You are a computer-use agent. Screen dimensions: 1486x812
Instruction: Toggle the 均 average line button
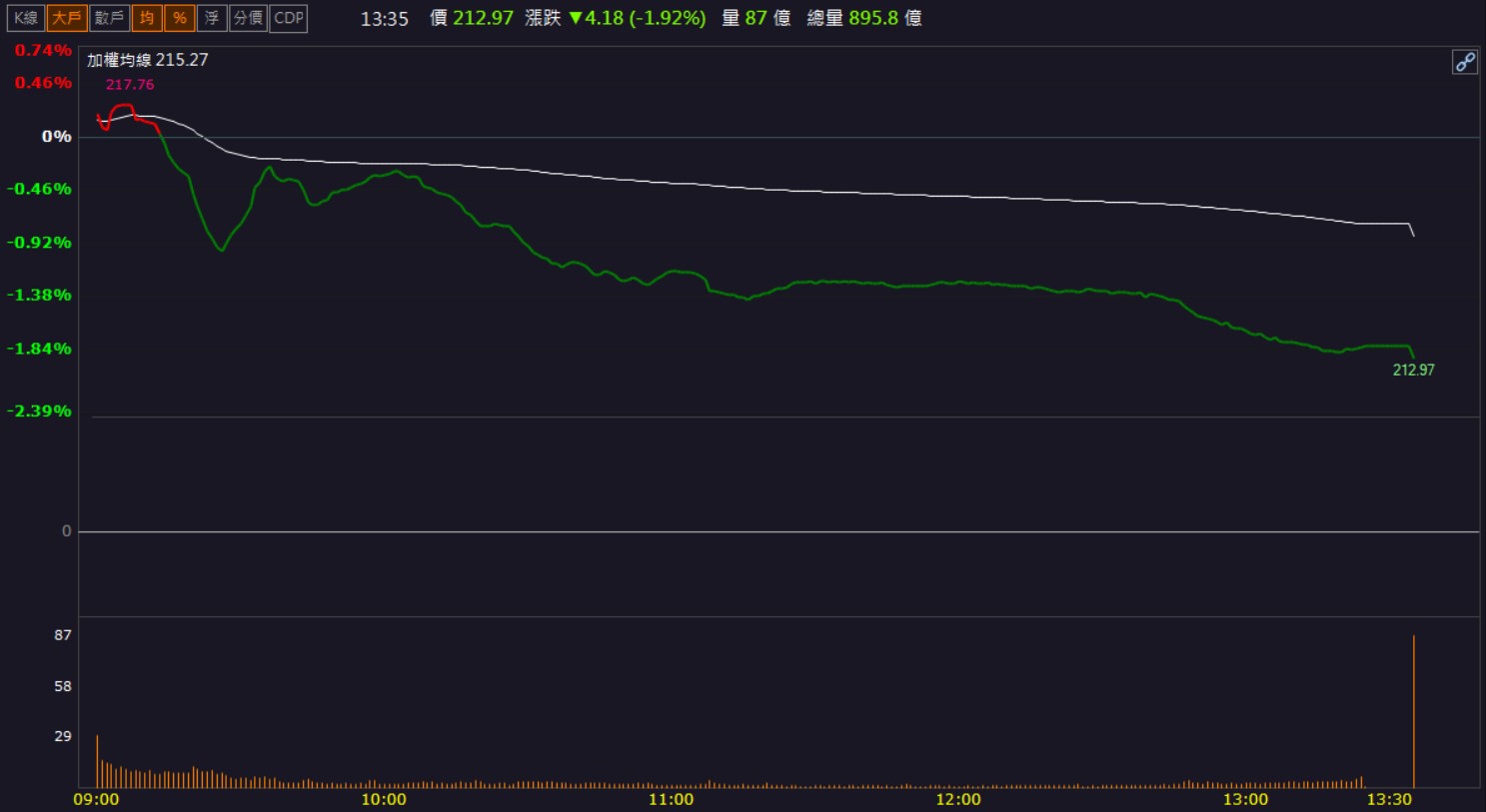click(x=147, y=18)
